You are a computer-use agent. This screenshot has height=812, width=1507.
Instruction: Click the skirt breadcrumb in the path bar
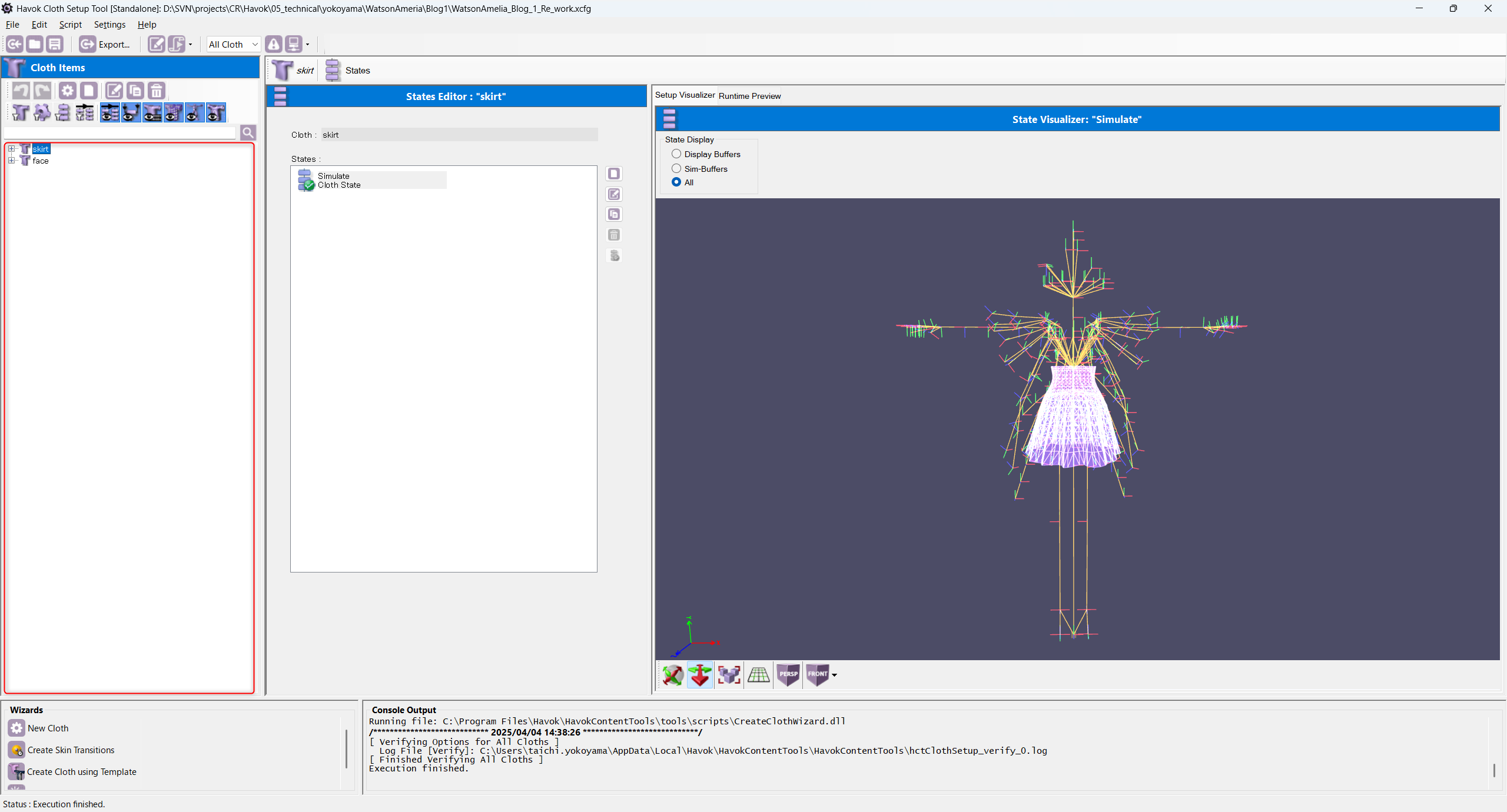pyautogui.click(x=294, y=71)
